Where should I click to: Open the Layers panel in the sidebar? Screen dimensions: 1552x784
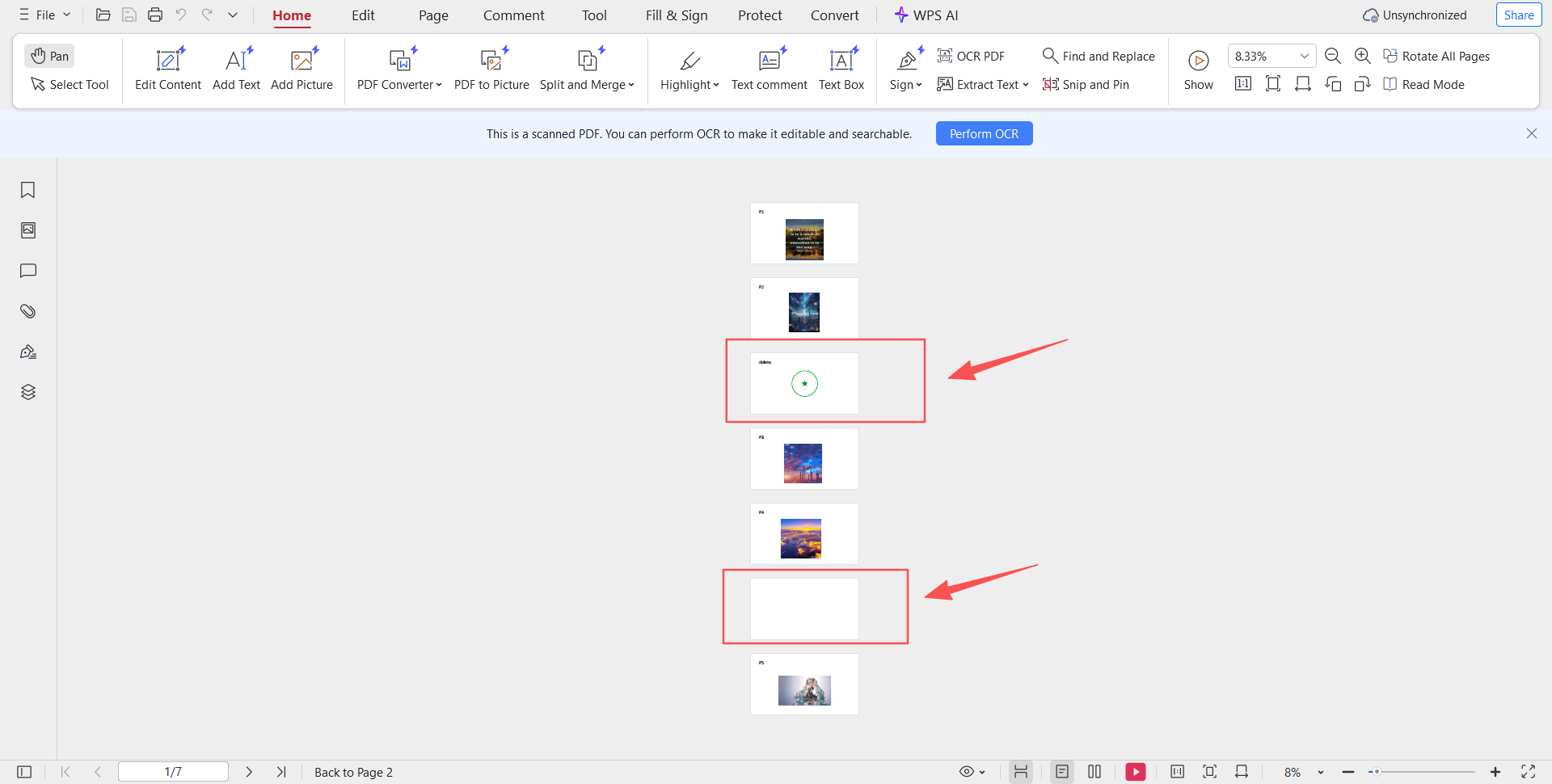coord(28,392)
